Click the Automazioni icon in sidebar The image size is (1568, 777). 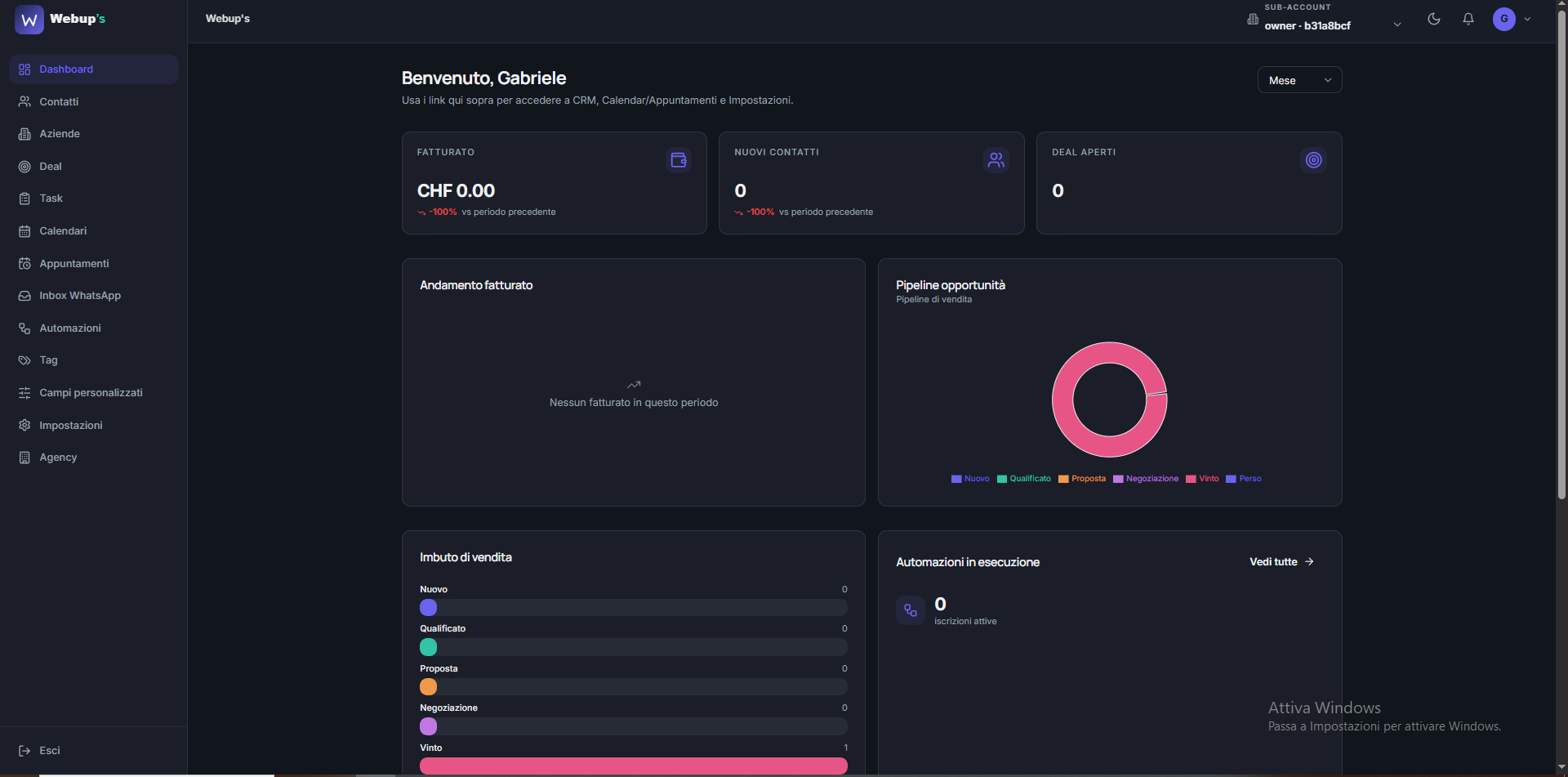point(24,328)
